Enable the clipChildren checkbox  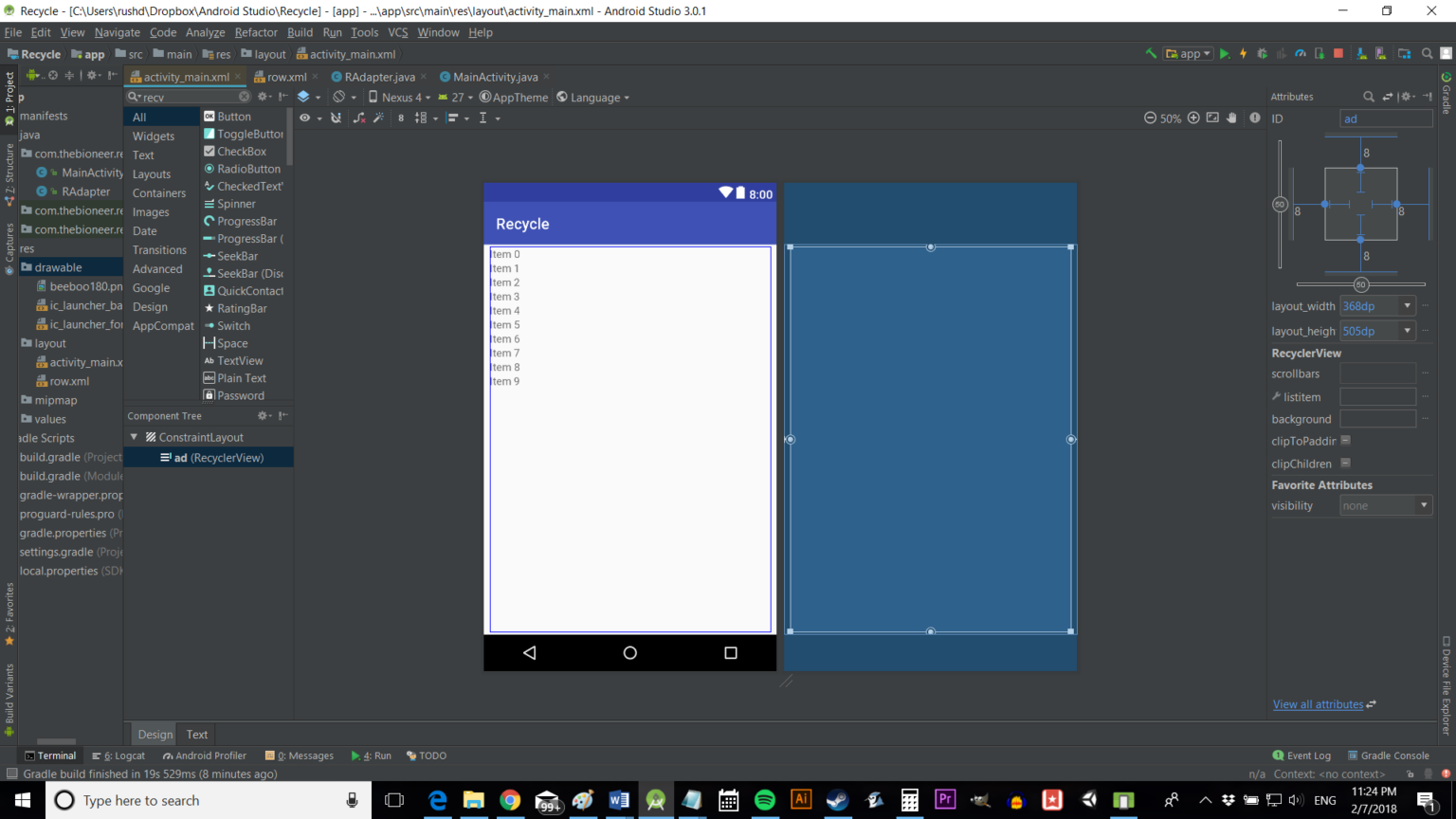point(1344,463)
